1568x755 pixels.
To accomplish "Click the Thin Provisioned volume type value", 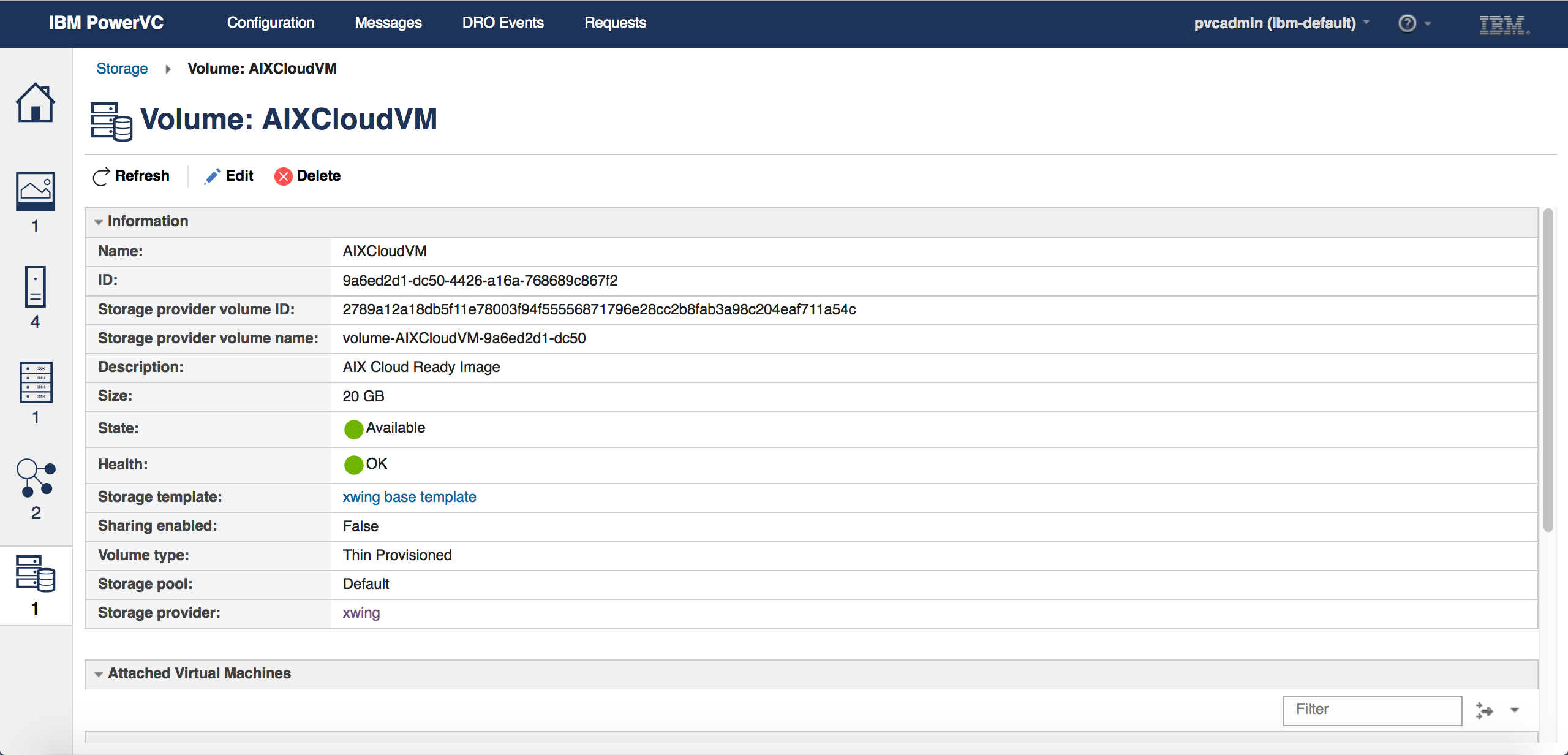I will click(x=397, y=555).
